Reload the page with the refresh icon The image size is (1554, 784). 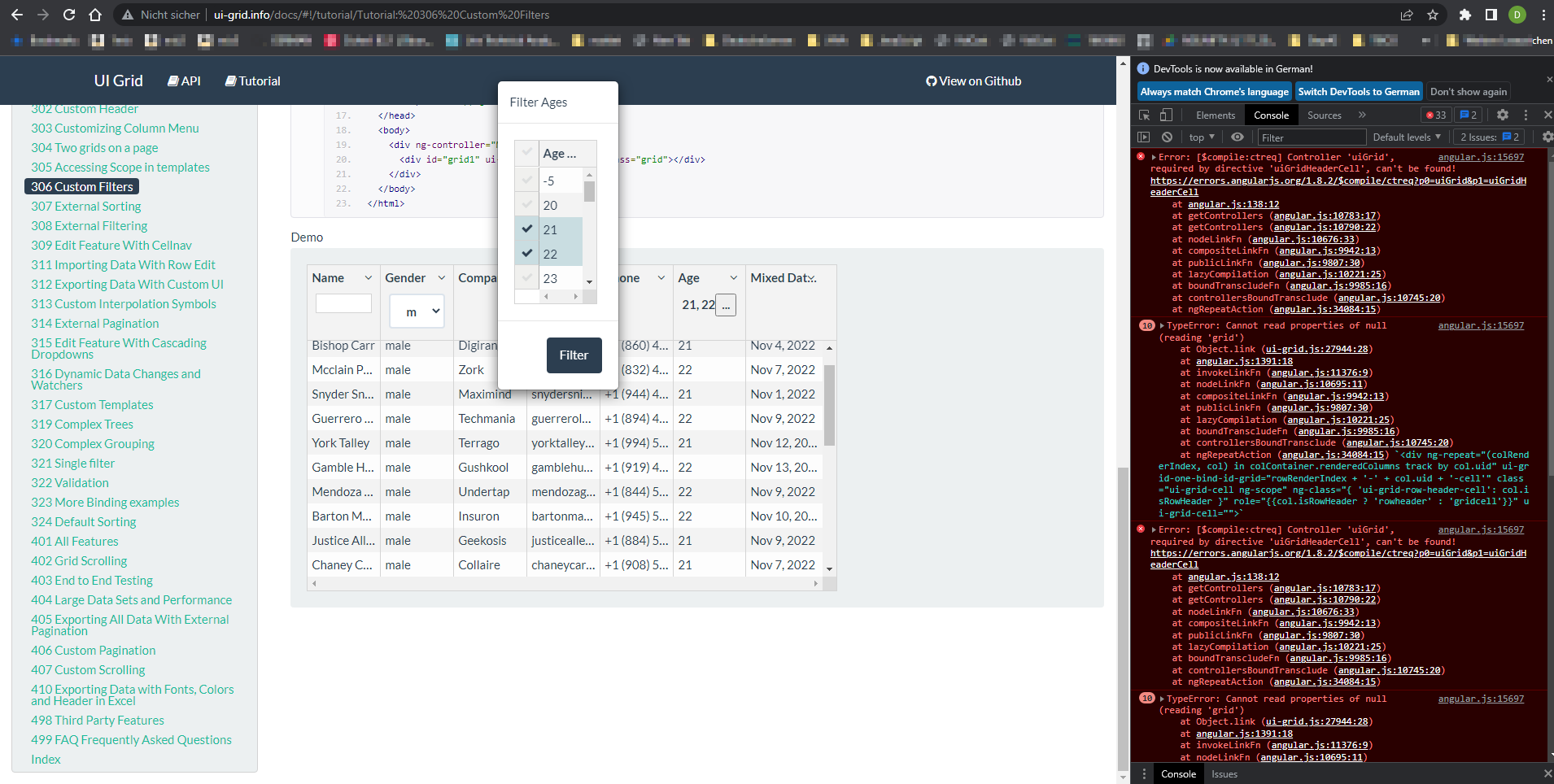coord(69,15)
